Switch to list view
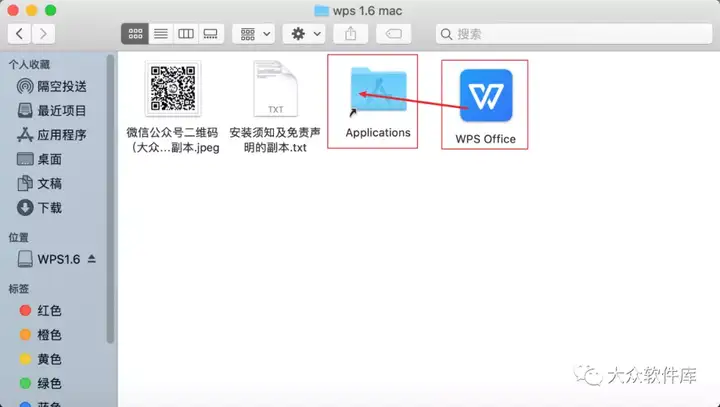Viewport: 720px width, 407px height. point(161,34)
